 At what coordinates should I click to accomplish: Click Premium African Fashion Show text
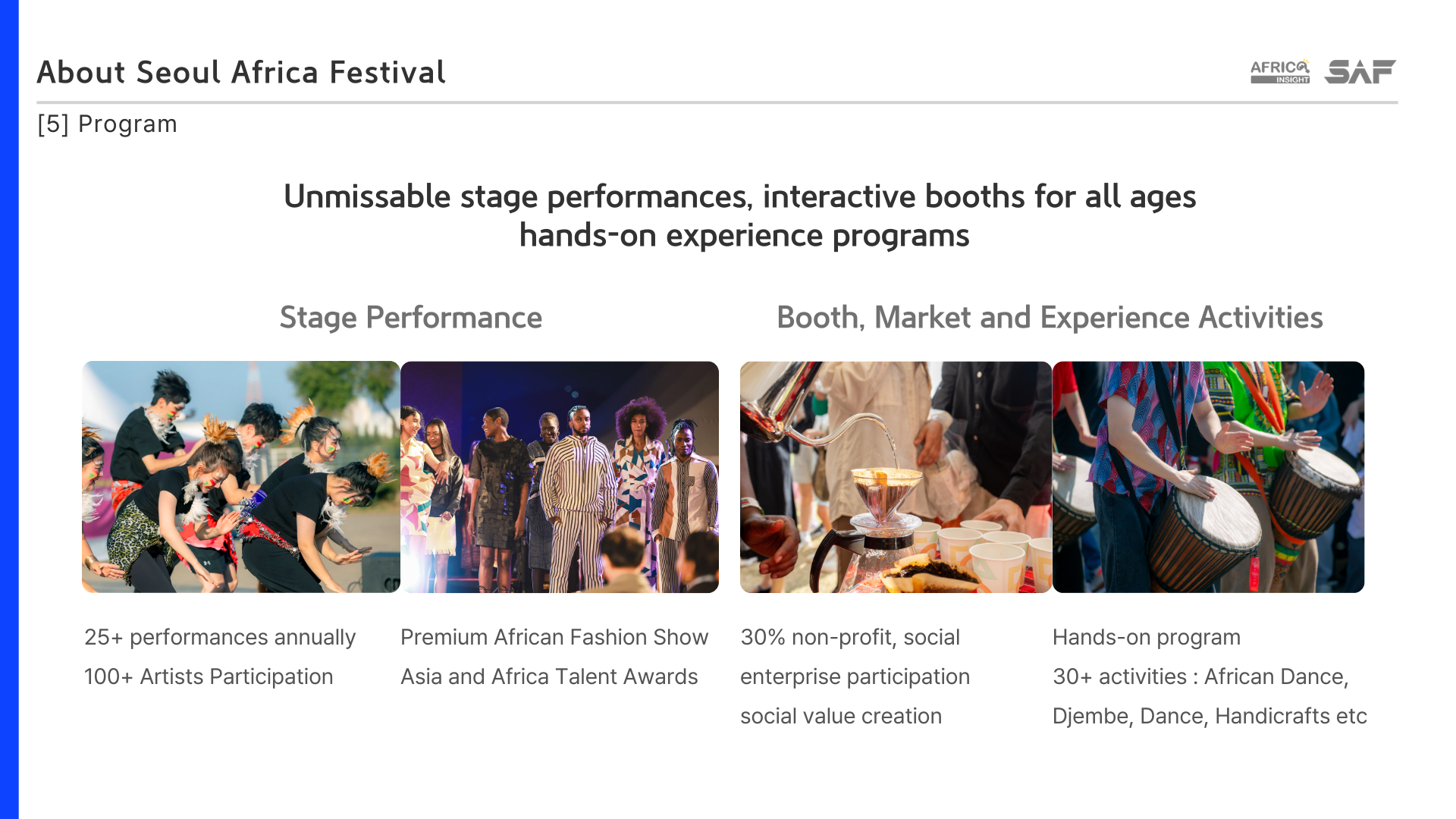coord(554,637)
